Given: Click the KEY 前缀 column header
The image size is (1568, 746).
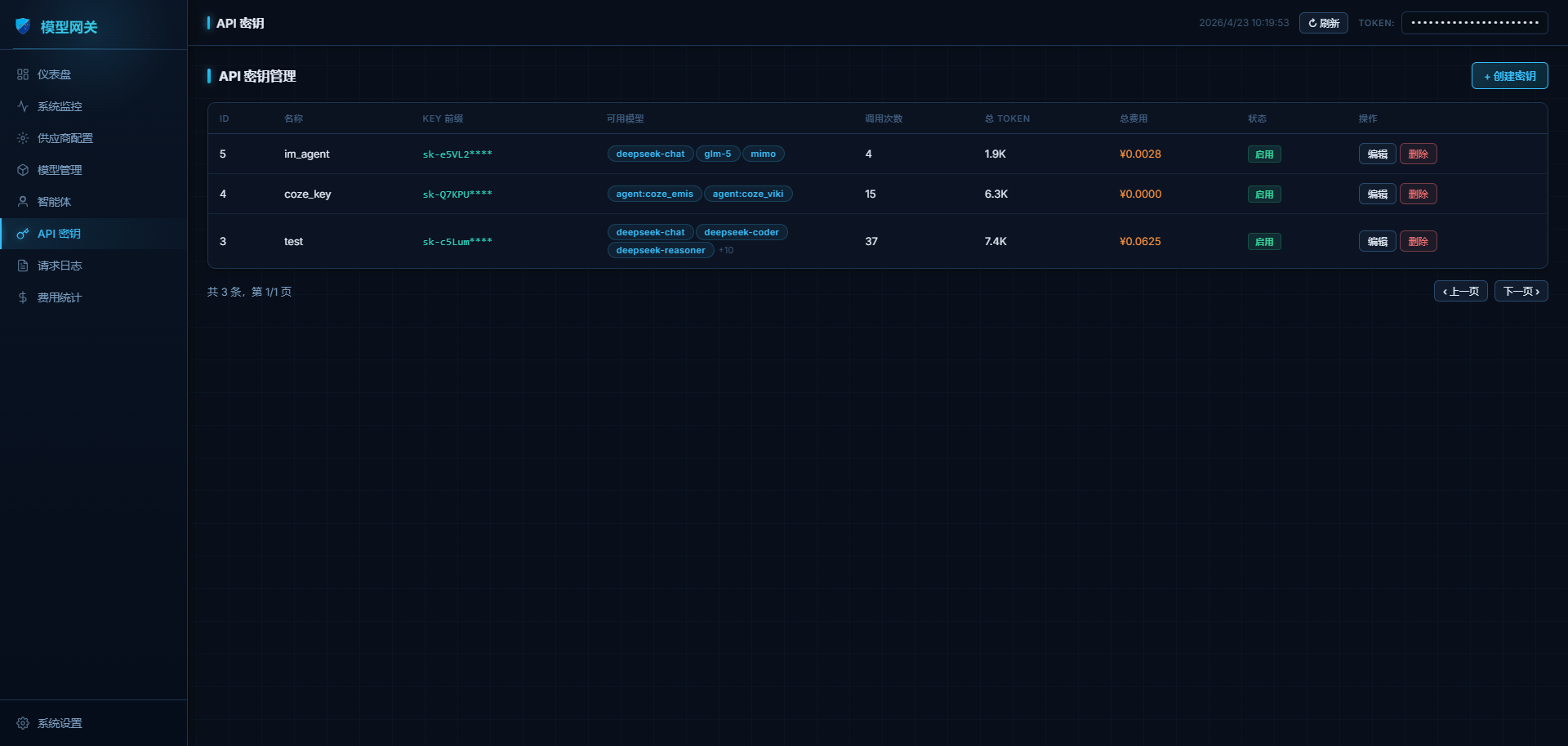Looking at the screenshot, I should [443, 118].
